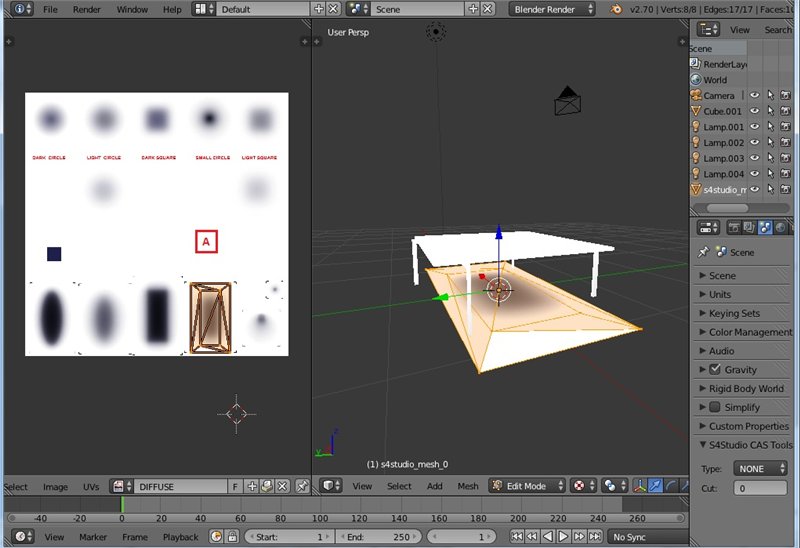Enable the Simplify checkbox in Scene properties
Image resolution: width=800 pixels, height=548 pixels.
(x=715, y=407)
